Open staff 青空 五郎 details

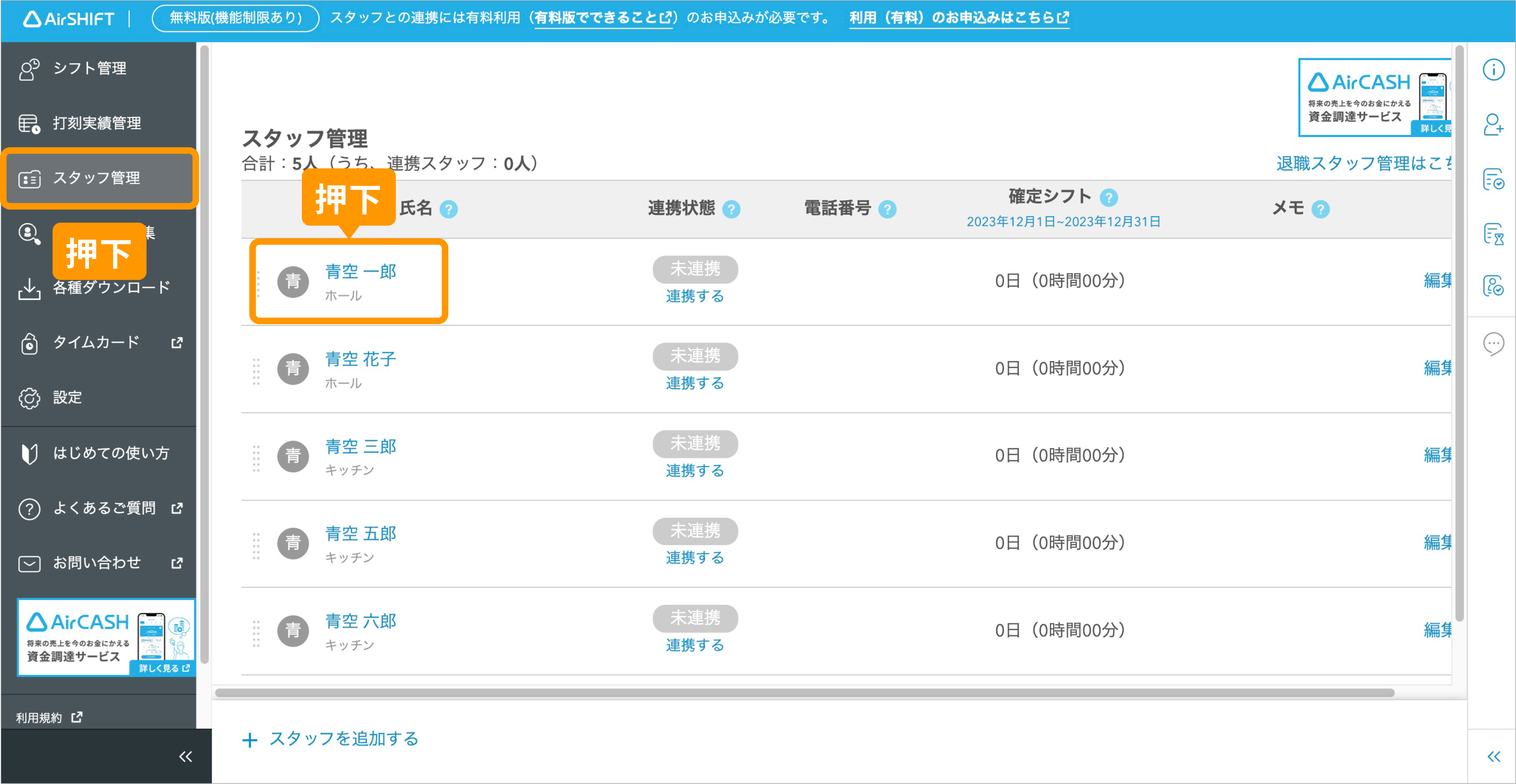coord(361,534)
